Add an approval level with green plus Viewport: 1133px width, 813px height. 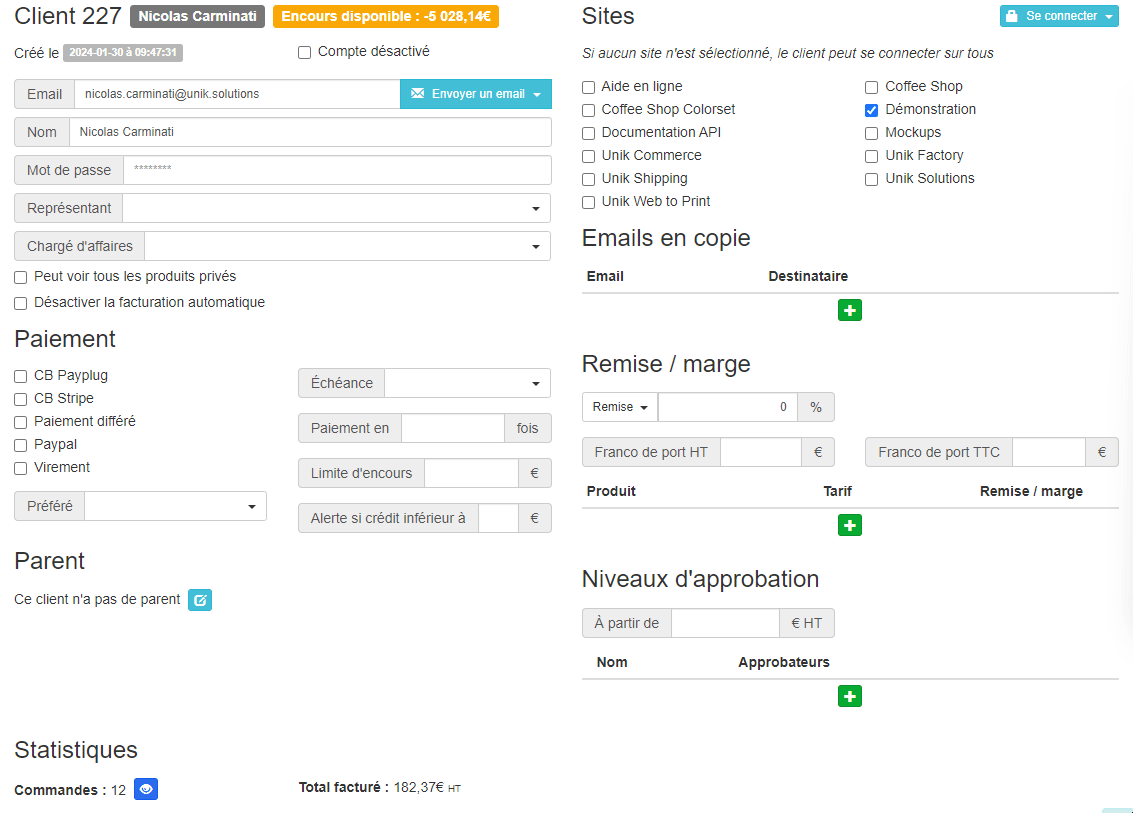tap(849, 697)
